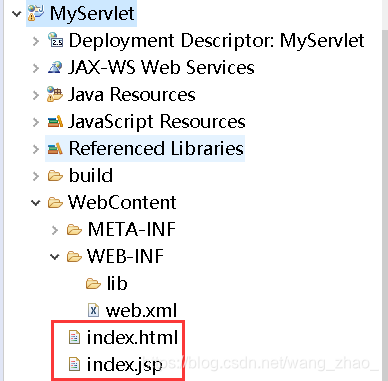The image size is (388, 381).
Task: Select the Referenced Libraries label
Action: tap(156, 149)
